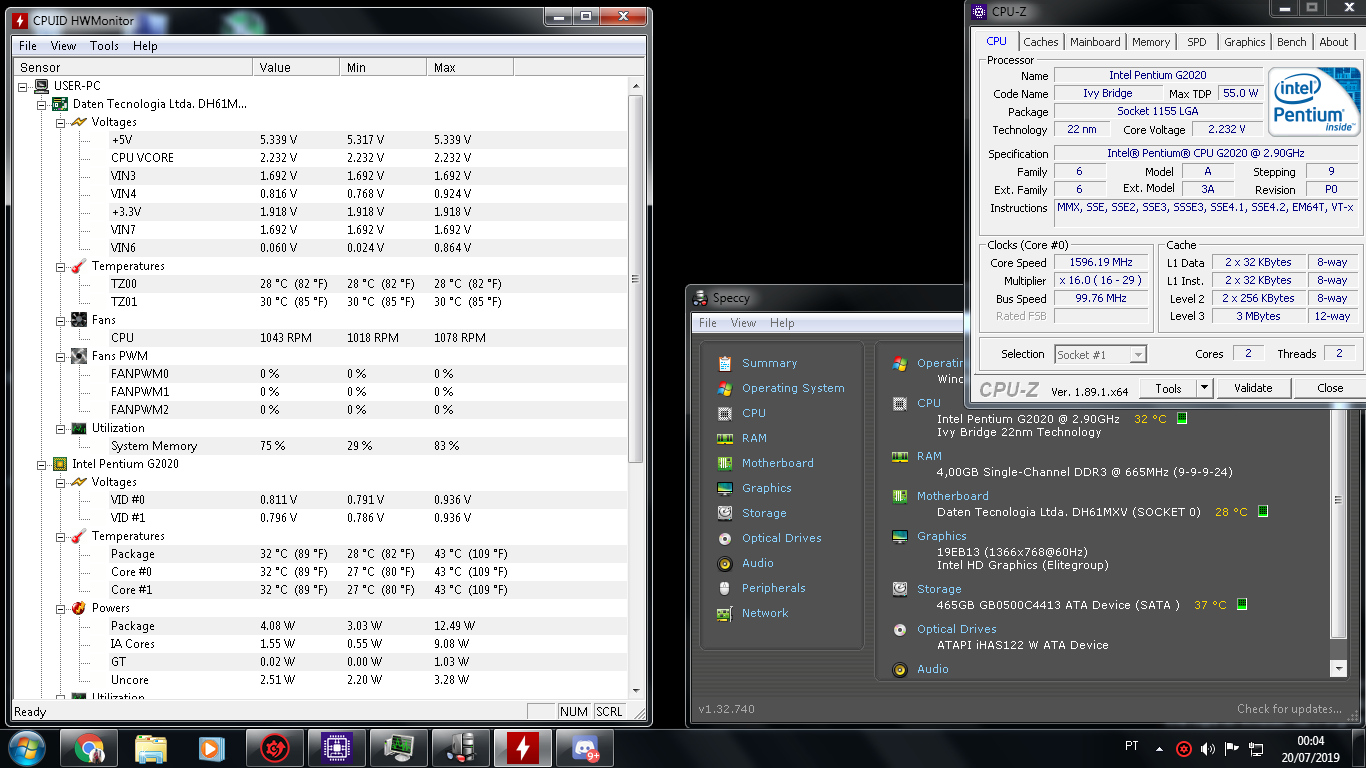Open Speccy File menu

(x=708, y=323)
